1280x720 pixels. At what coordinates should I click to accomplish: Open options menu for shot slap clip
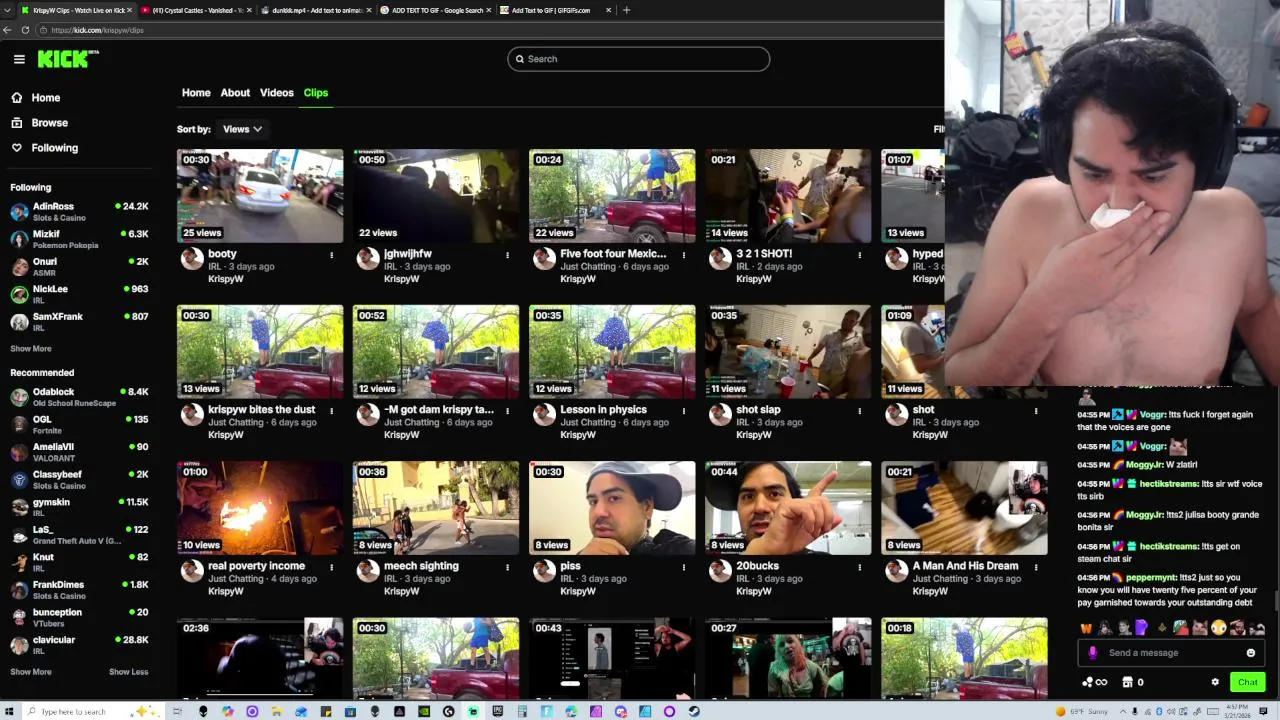[x=859, y=411]
